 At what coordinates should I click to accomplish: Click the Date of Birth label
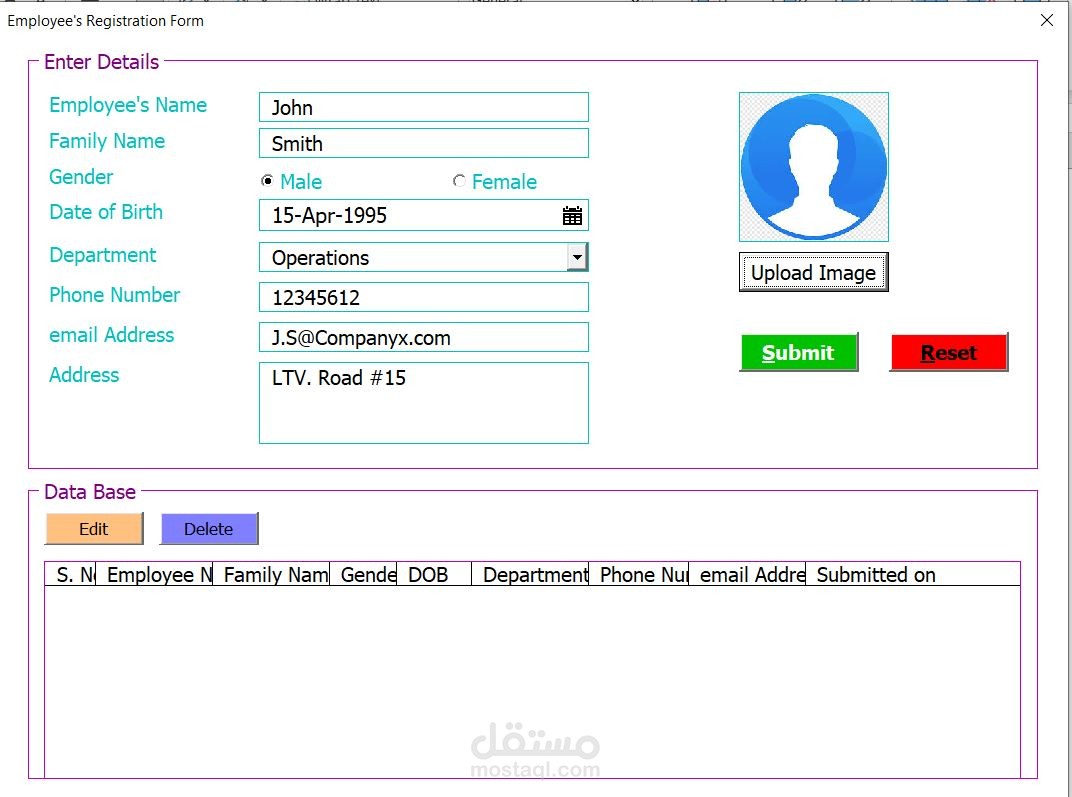point(106,212)
